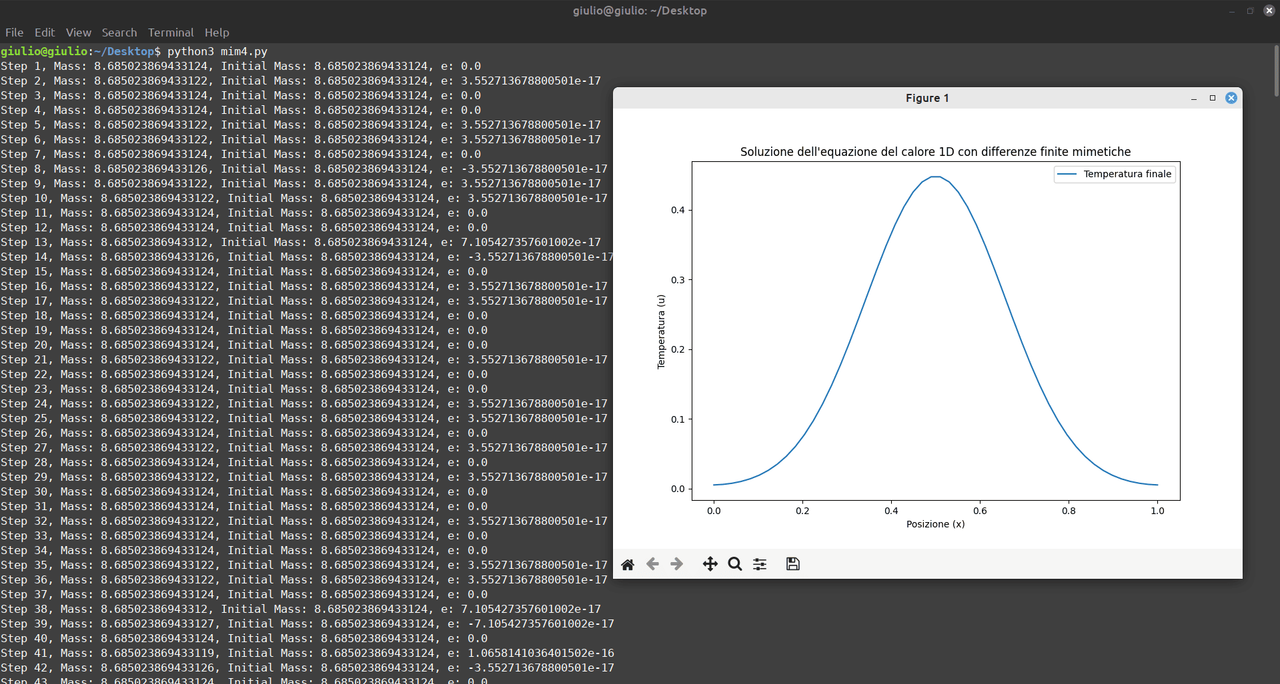Image resolution: width=1280 pixels, height=684 pixels.
Task: Click the 0.4 y-axis tick label
Action: coord(676,210)
